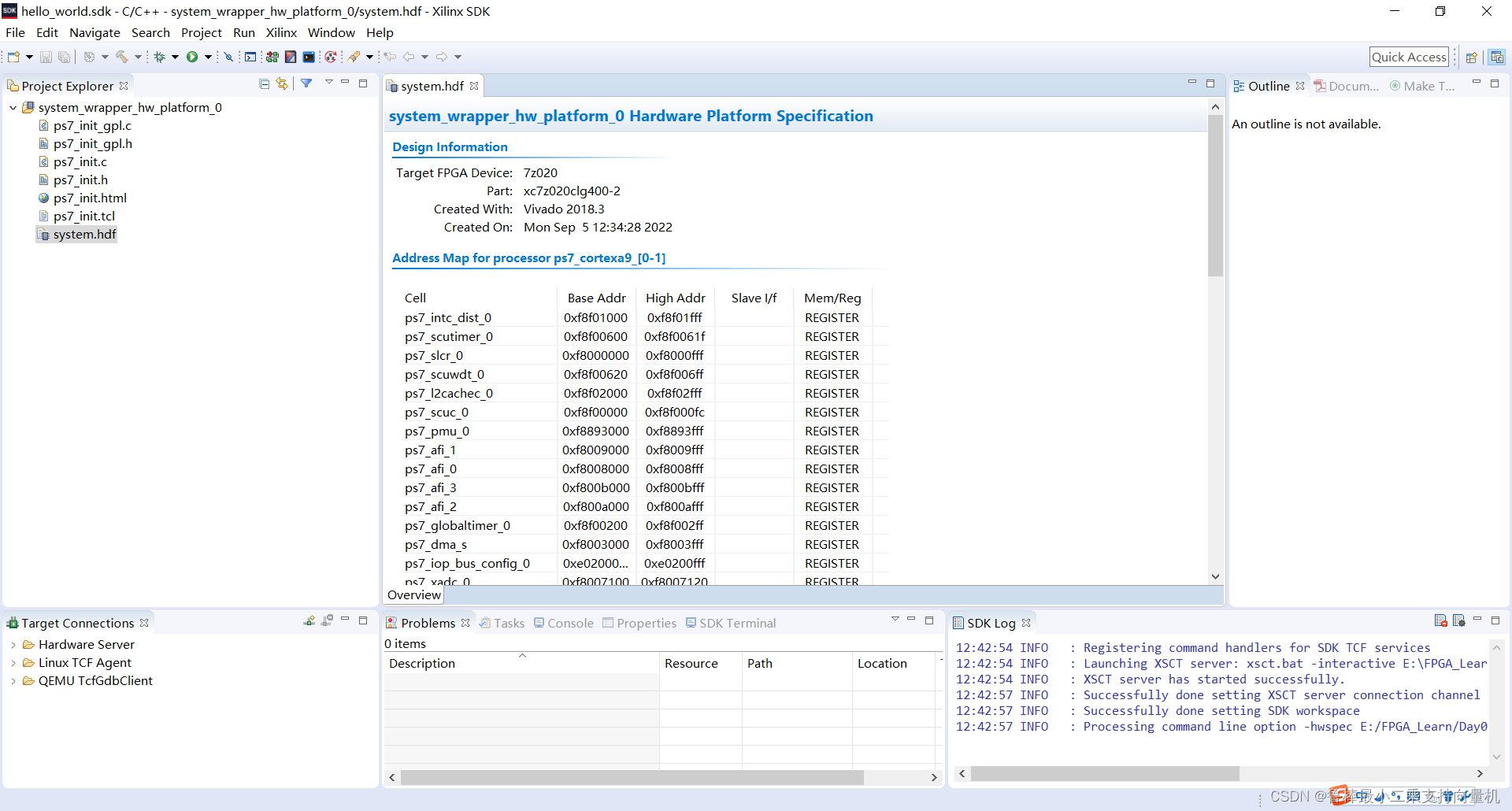
Task: Click the Quick Access field
Action: pyautogui.click(x=1409, y=57)
